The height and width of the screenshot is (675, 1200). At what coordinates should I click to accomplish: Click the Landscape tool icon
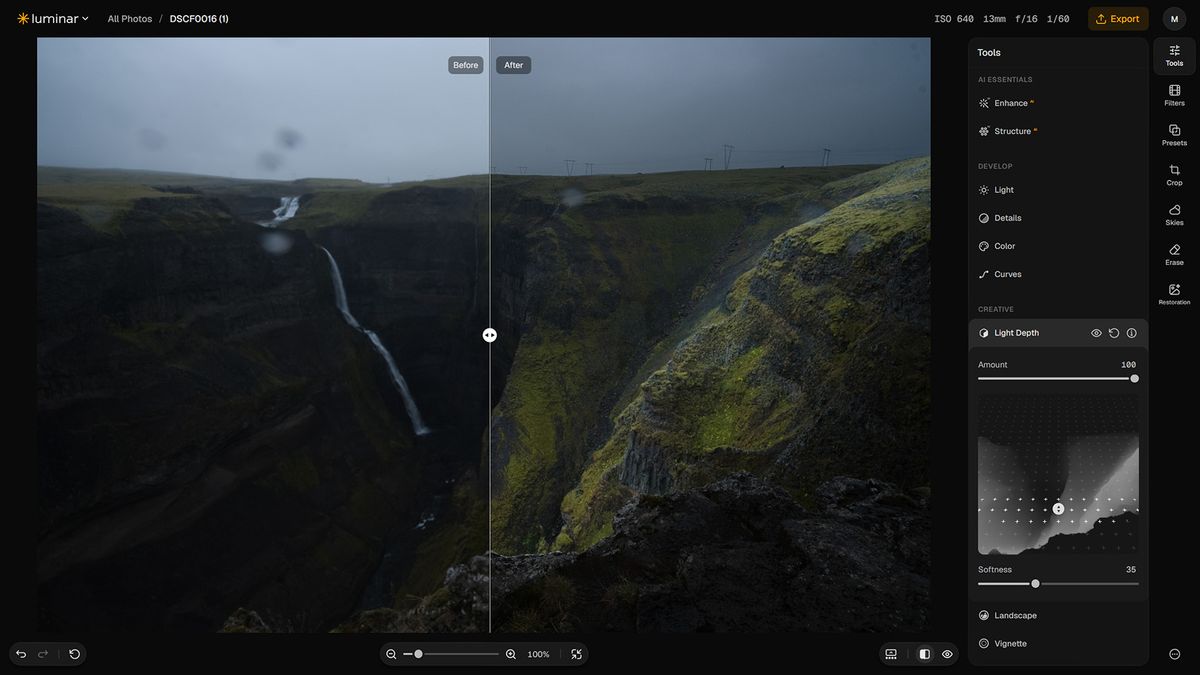(984, 615)
